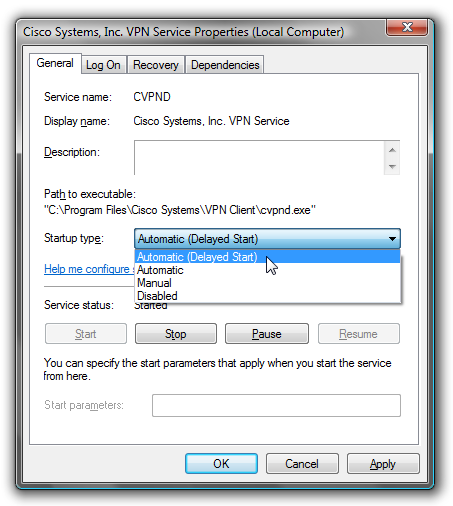
Task: Open the Help me configure link
Action: tap(89, 269)
